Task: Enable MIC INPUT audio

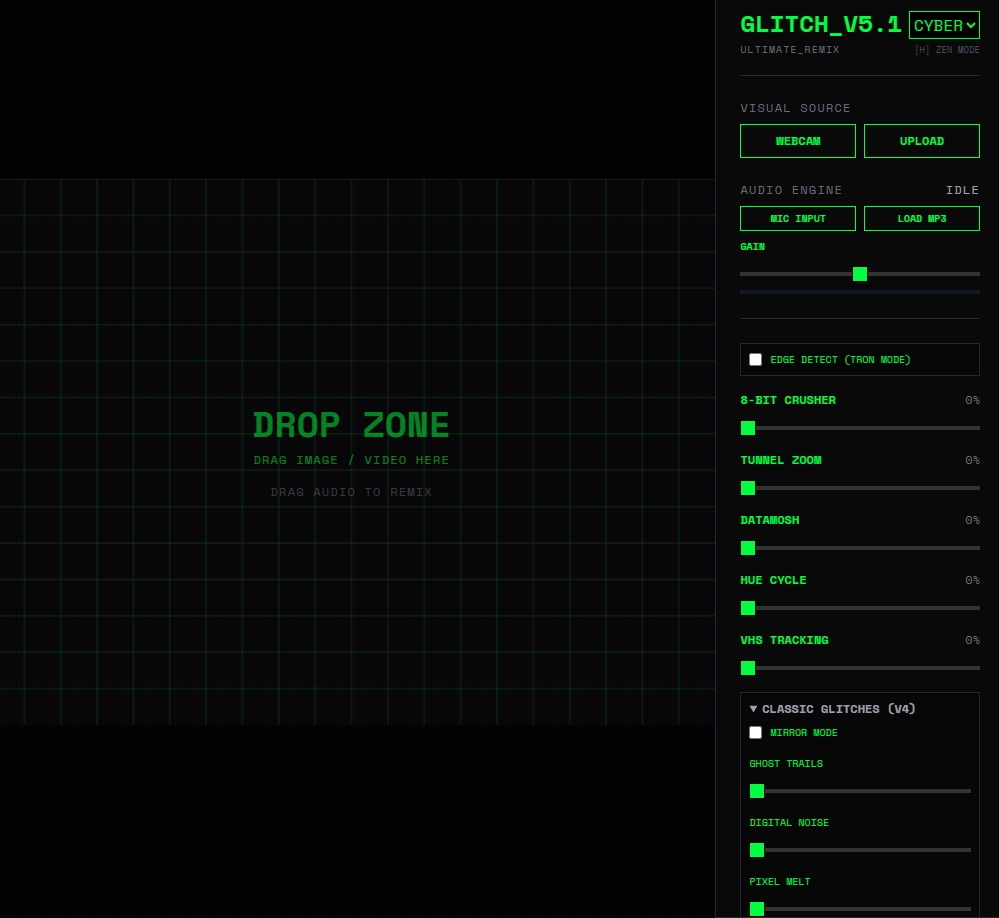Action: pos(797,218)
